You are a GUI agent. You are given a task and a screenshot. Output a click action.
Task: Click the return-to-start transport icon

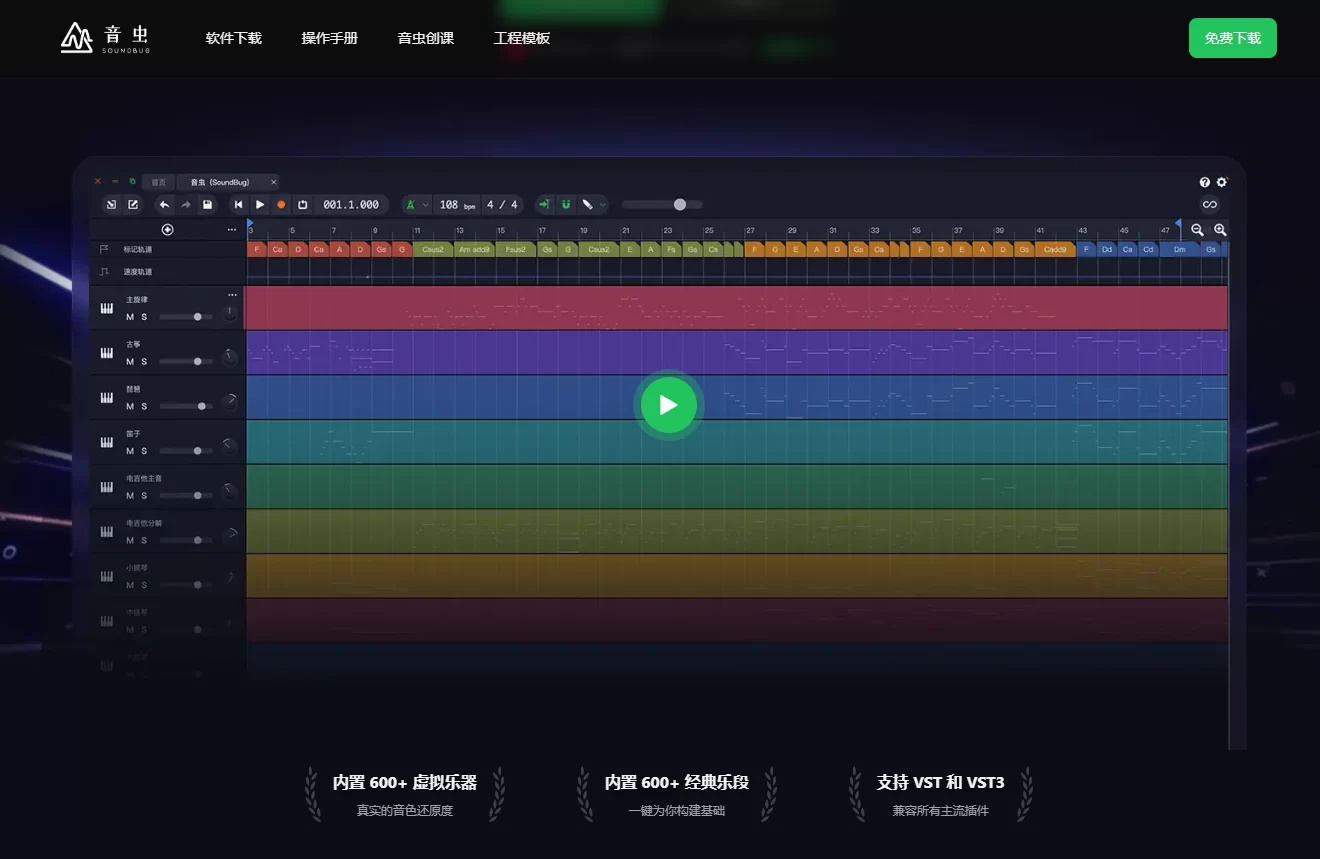coord(238,205)
